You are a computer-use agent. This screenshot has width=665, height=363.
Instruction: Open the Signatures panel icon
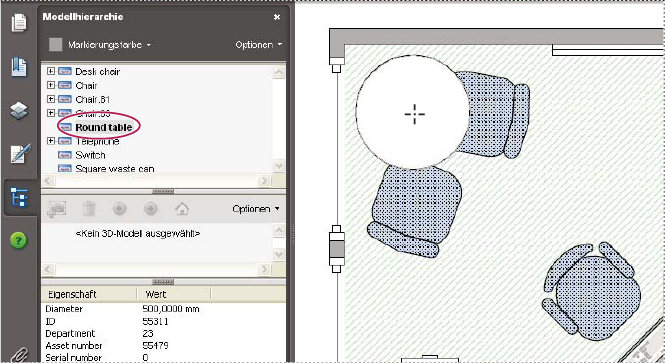coord(20,154)
